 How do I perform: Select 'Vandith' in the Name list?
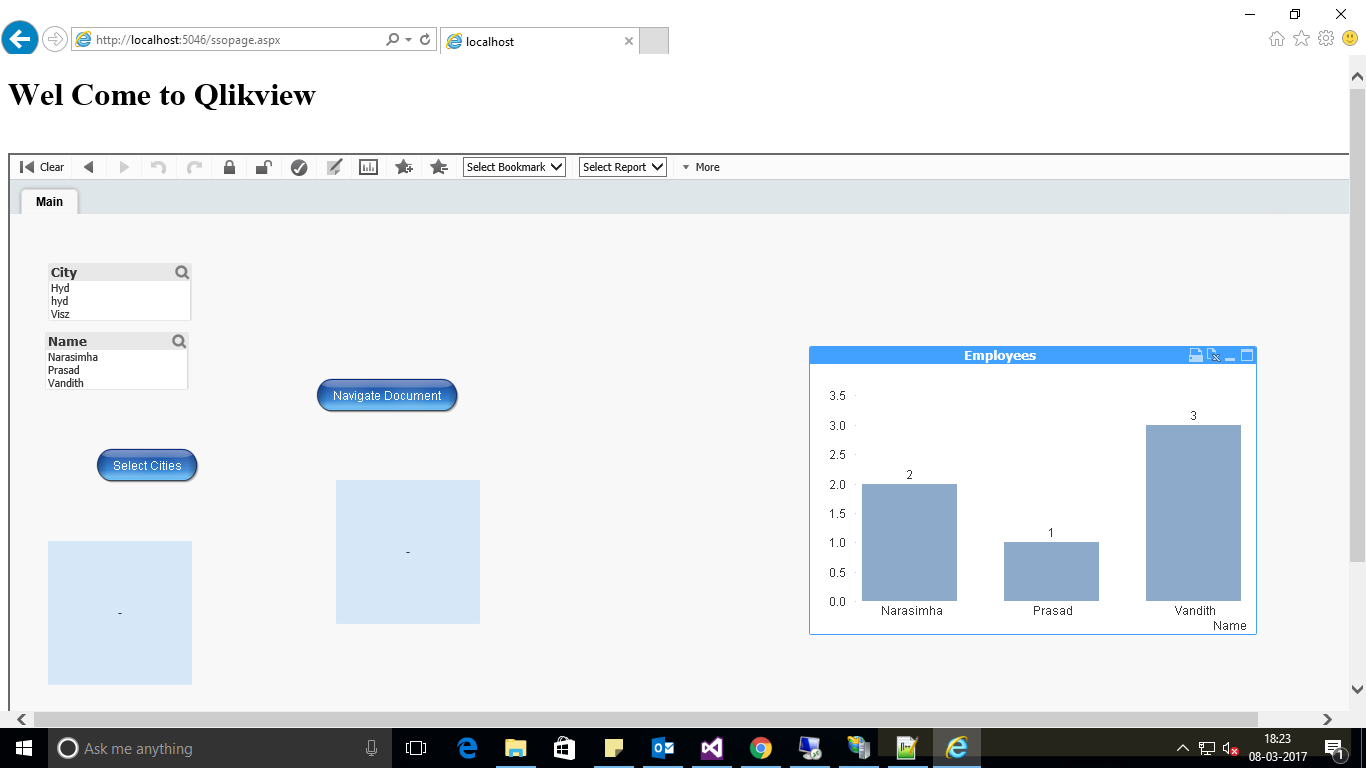(x=116, y=383)
